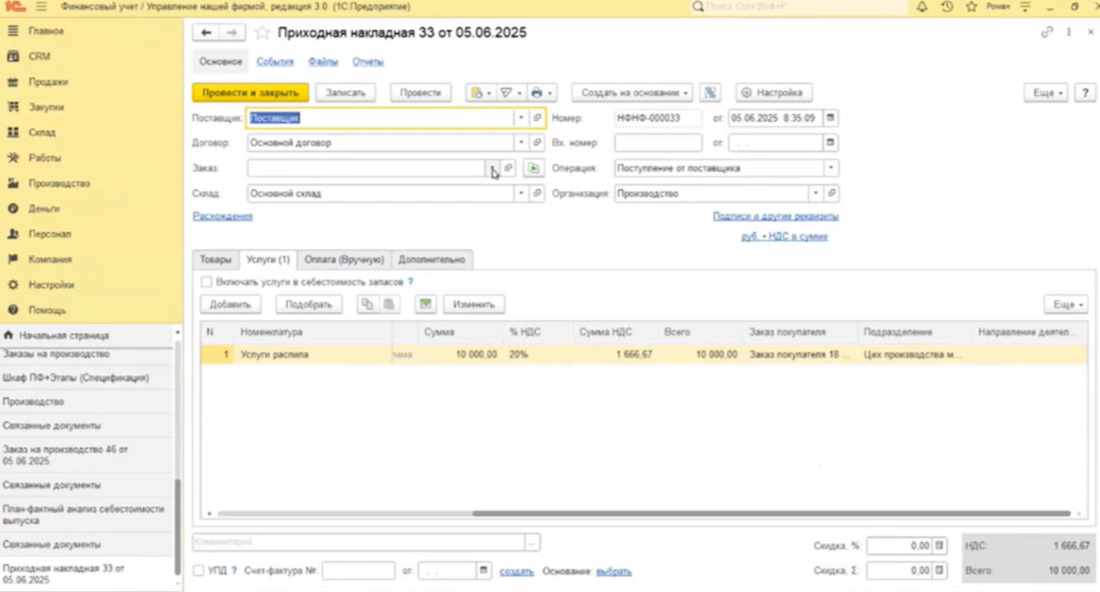Open the Поставщик field link icon
Screen dimensions: 1100x592
pos(537,118)
